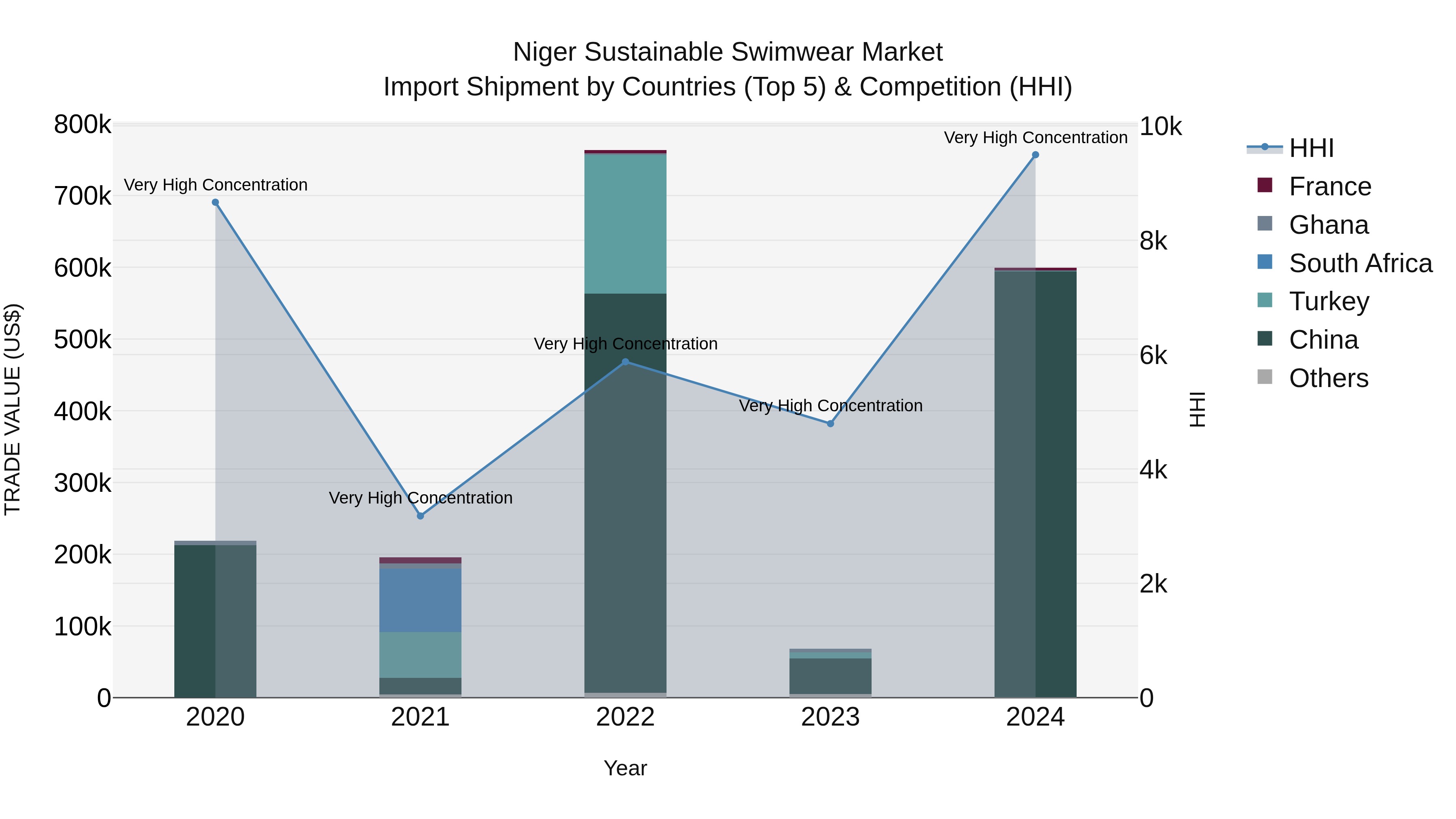Image resolution: width=1456 pixels, height=819 pixels.
Task: Click the South Africa blue legend swatch
Action: (1265, 262)
